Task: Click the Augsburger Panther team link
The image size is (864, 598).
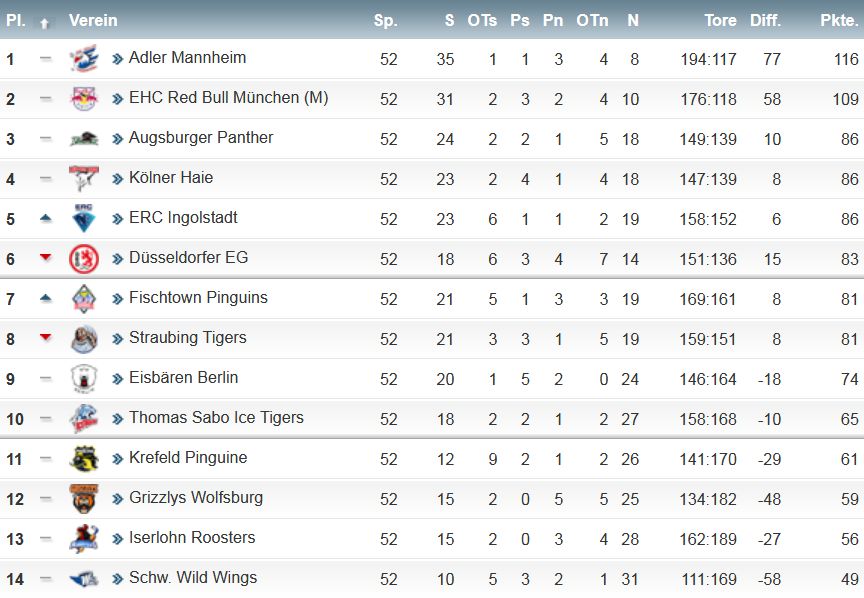Action: [x=201, y=137]
